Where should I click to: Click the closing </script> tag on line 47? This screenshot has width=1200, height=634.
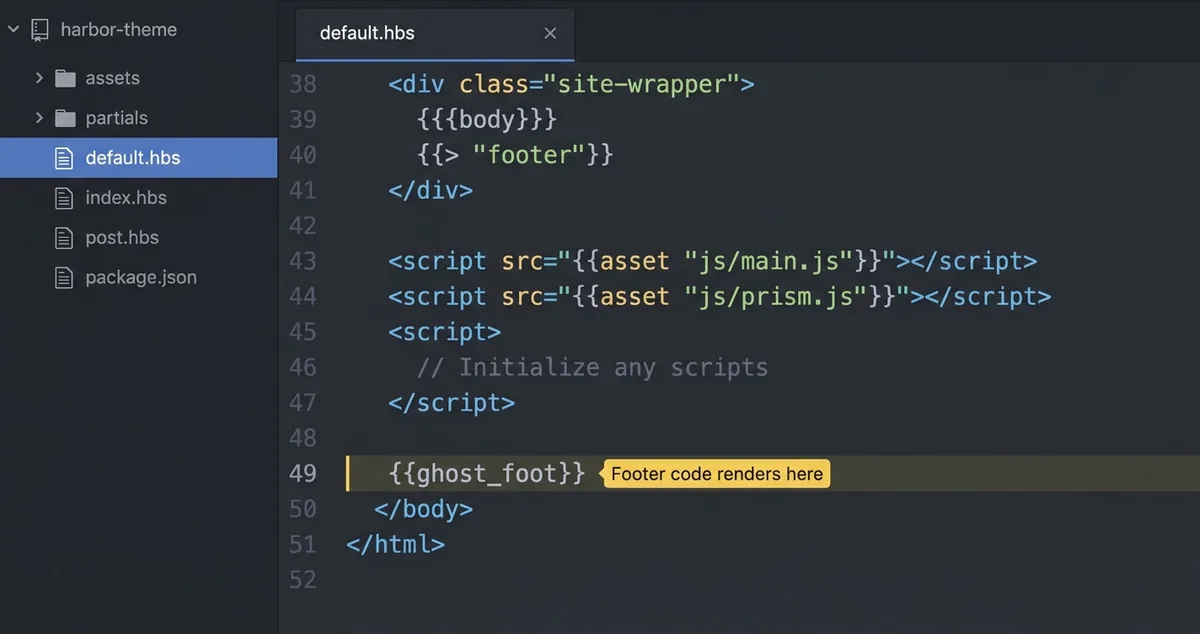(x=451, y=403)
